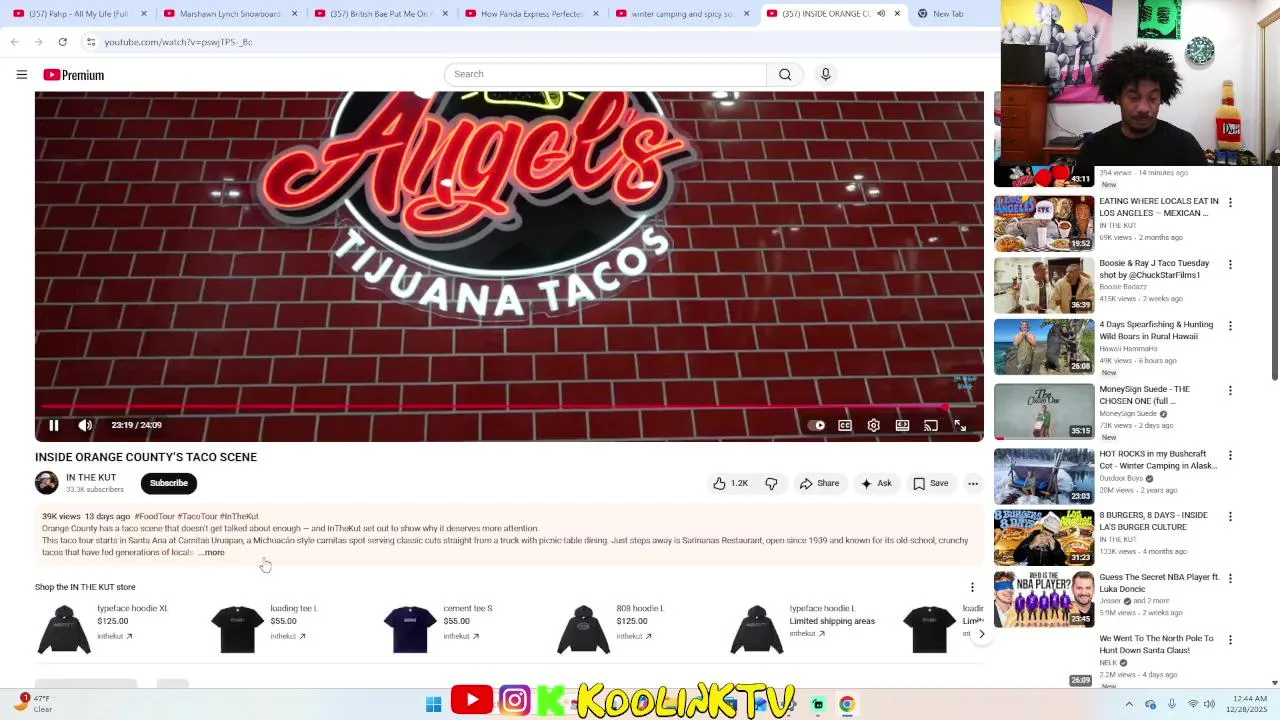This screenshot has width=1280, height=720.
Task: Pause the playing video
Action: (x=54, y=425)
